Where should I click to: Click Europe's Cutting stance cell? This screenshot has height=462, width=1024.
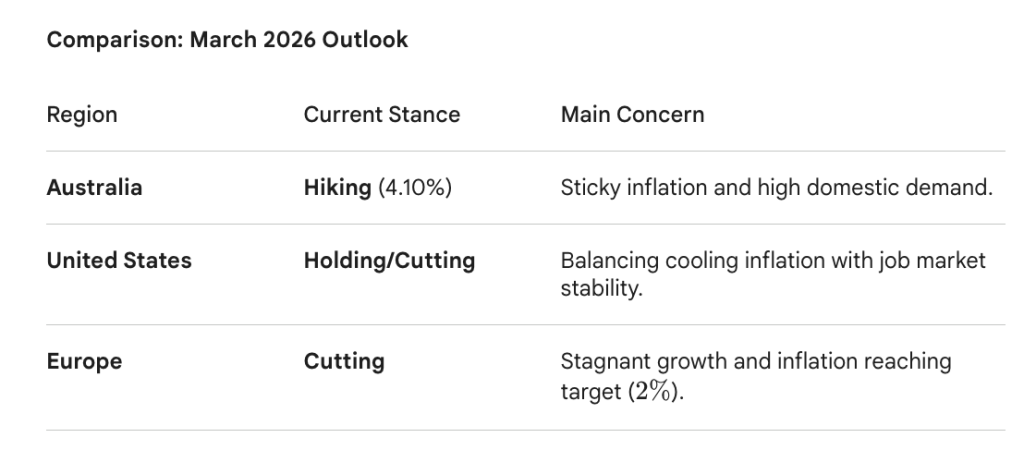pos(343,361)
